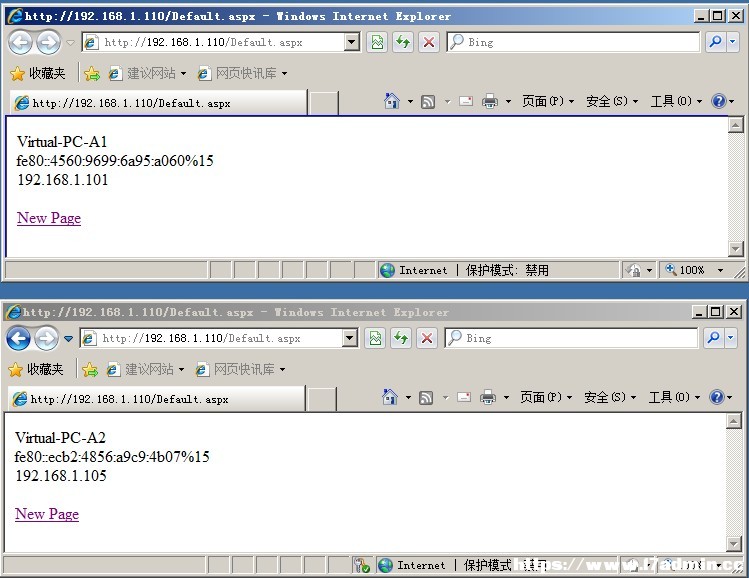Click search magnifier button in bottom window
Image resolution: width=749 pixels, height=578 pixels.
pos(714,338)
